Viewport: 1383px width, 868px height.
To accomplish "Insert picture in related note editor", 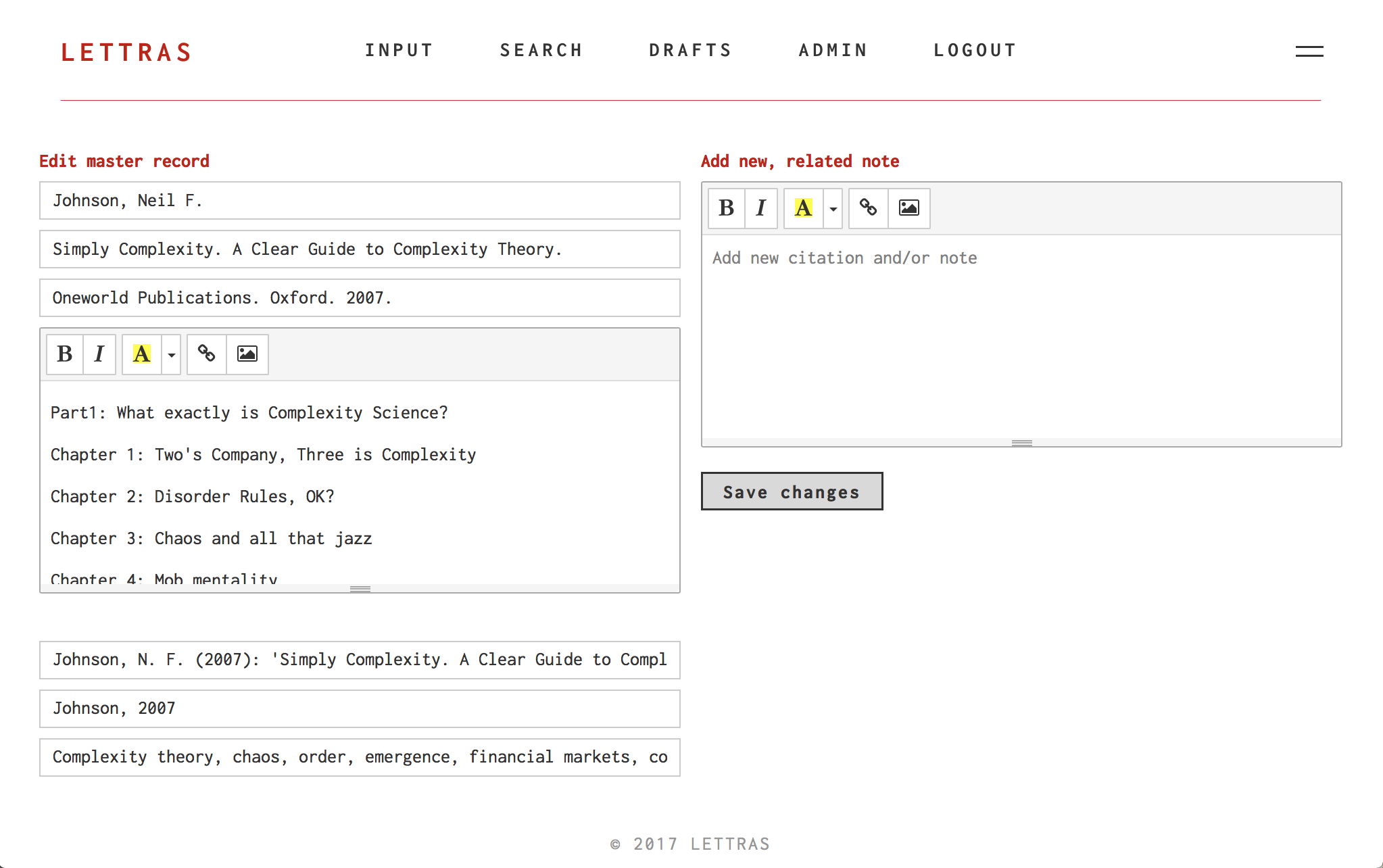I will coord(909,208).
